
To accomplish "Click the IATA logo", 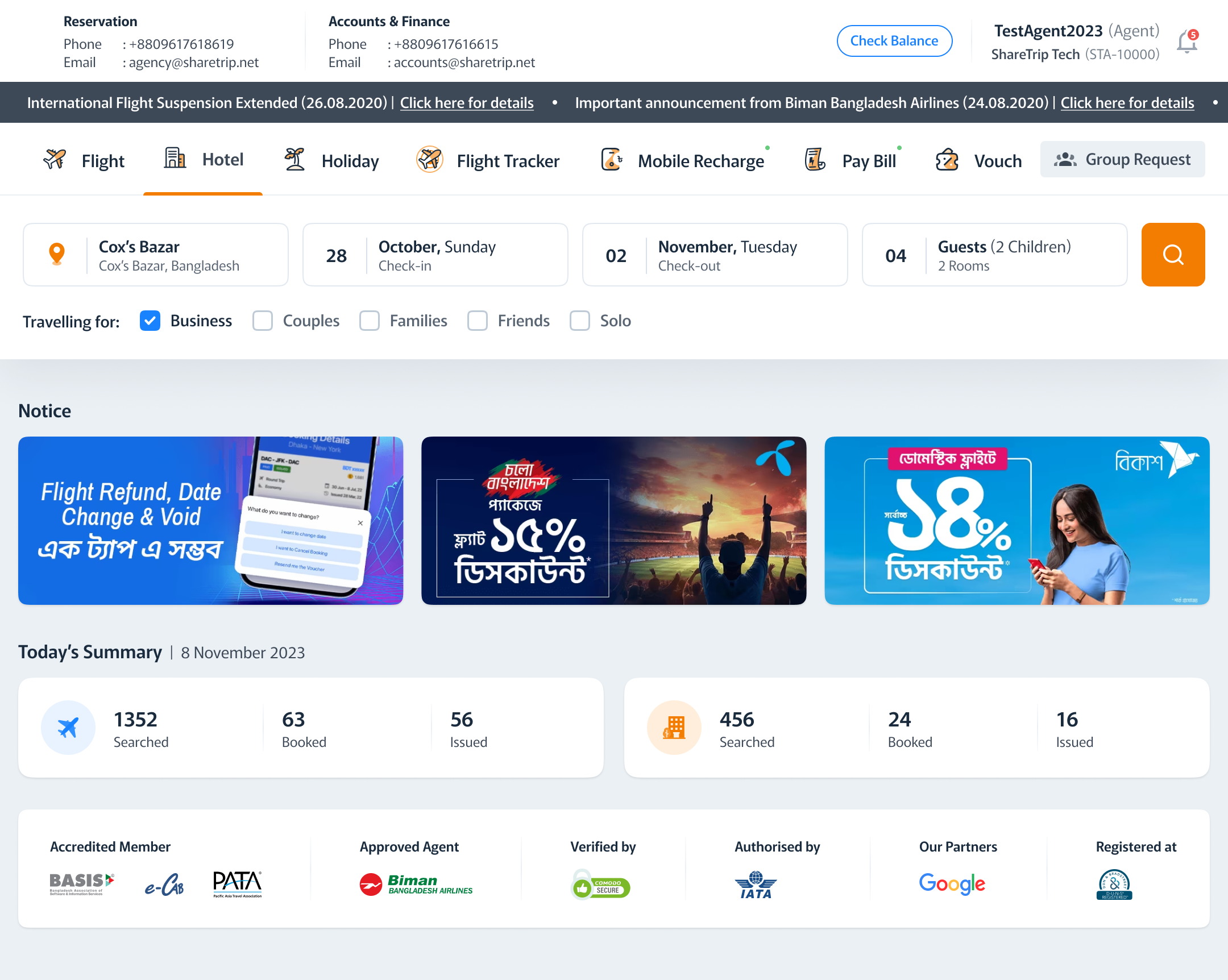I will (x=756, y=885).
